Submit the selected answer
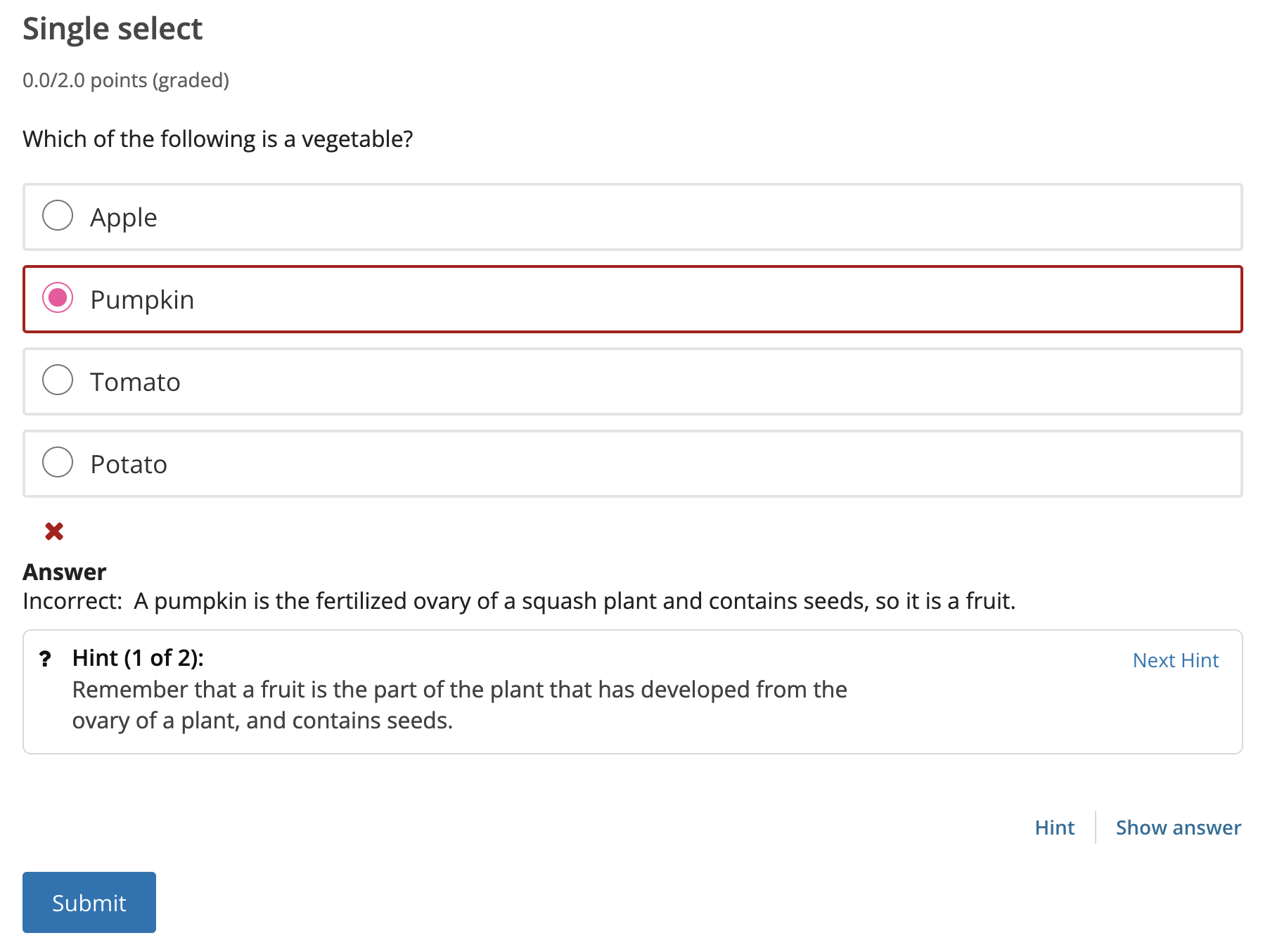Viewport: 1270px width, 952px height. coord(89,903)
